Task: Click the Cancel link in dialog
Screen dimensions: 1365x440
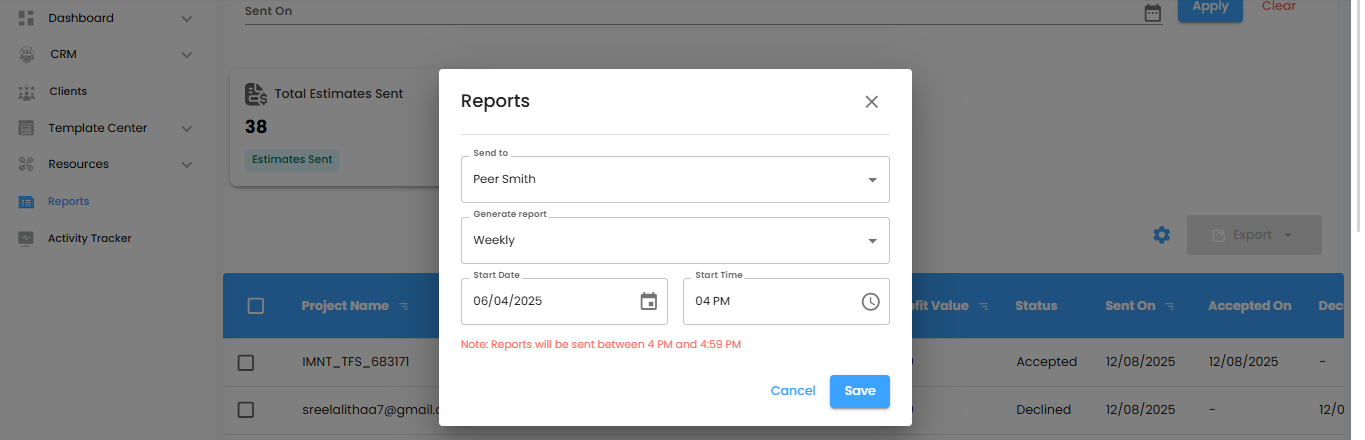Action: tap(792, 391)
